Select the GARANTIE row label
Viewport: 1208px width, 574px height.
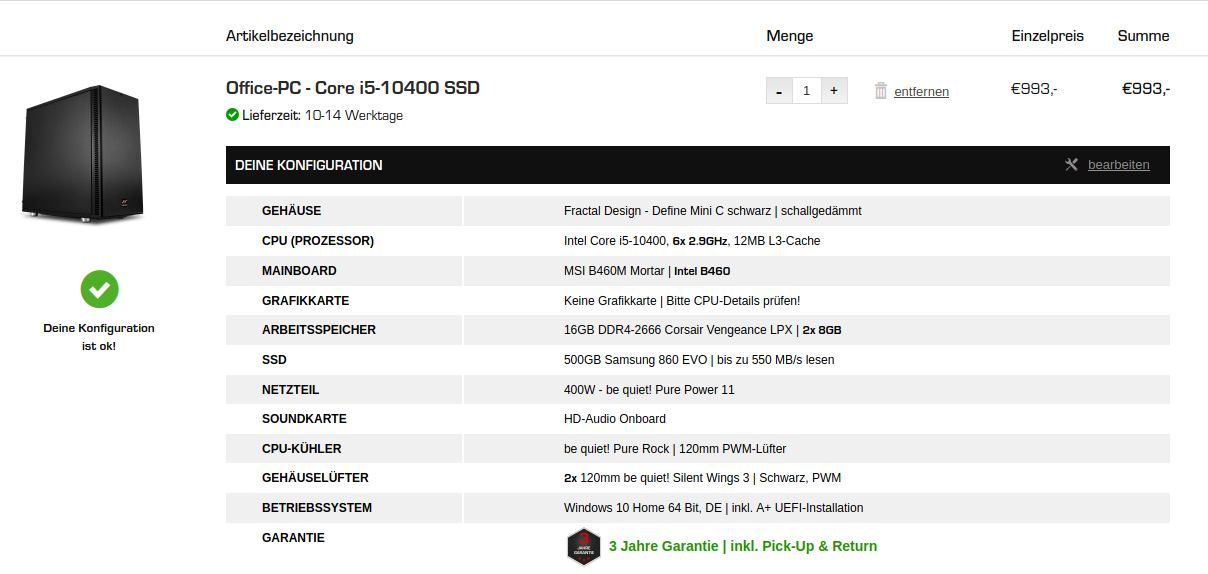coord(293,537)
